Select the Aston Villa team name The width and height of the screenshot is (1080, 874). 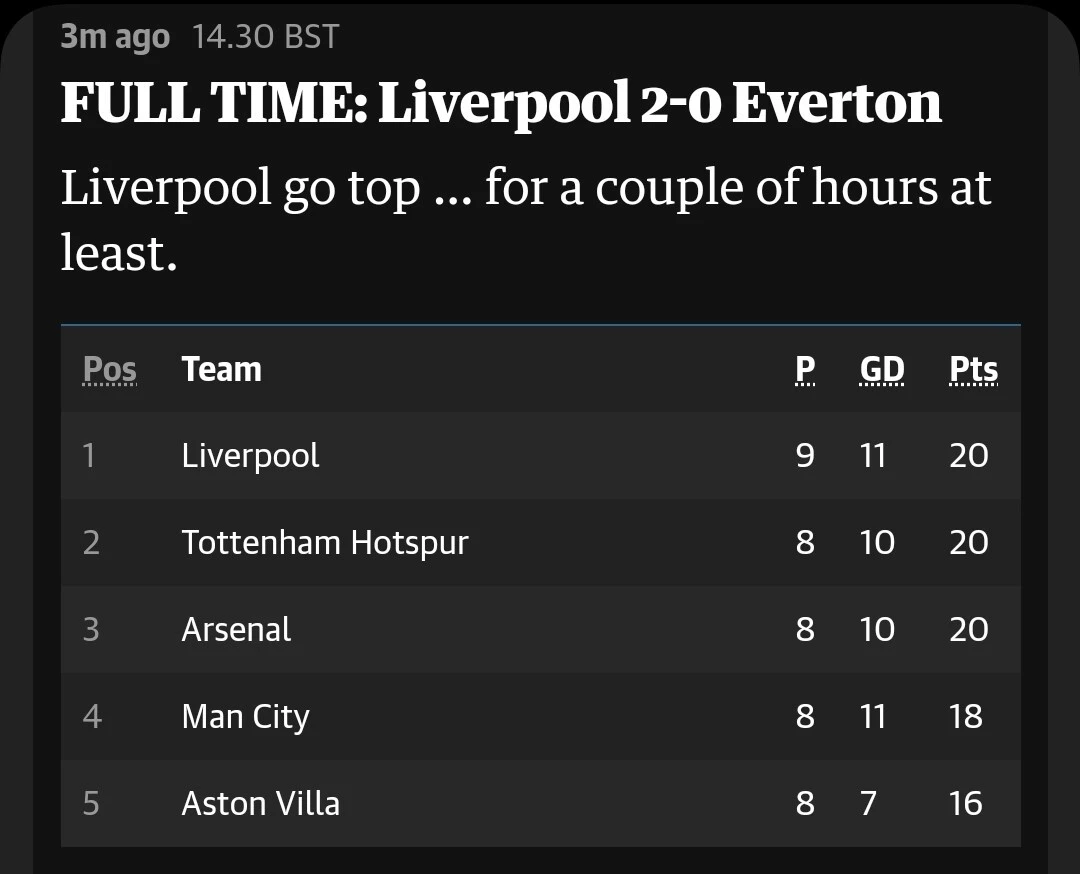(261, 804)
